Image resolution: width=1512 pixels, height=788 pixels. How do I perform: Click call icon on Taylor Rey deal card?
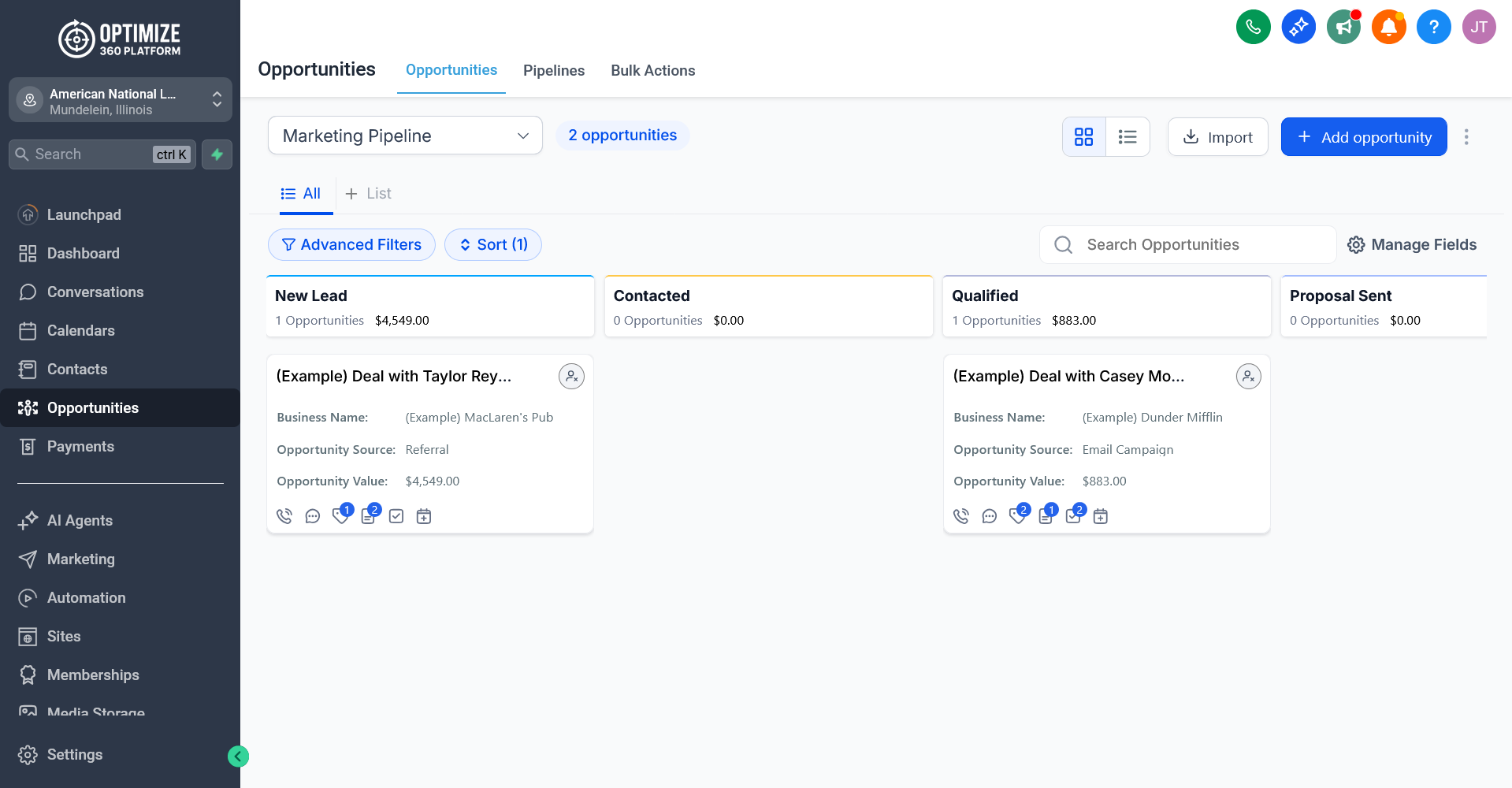tap(284, 516)
